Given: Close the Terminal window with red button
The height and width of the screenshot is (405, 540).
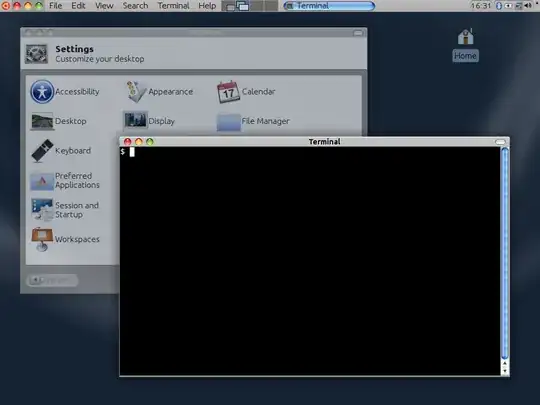Looking at the screenshot, I should (127, 142).
